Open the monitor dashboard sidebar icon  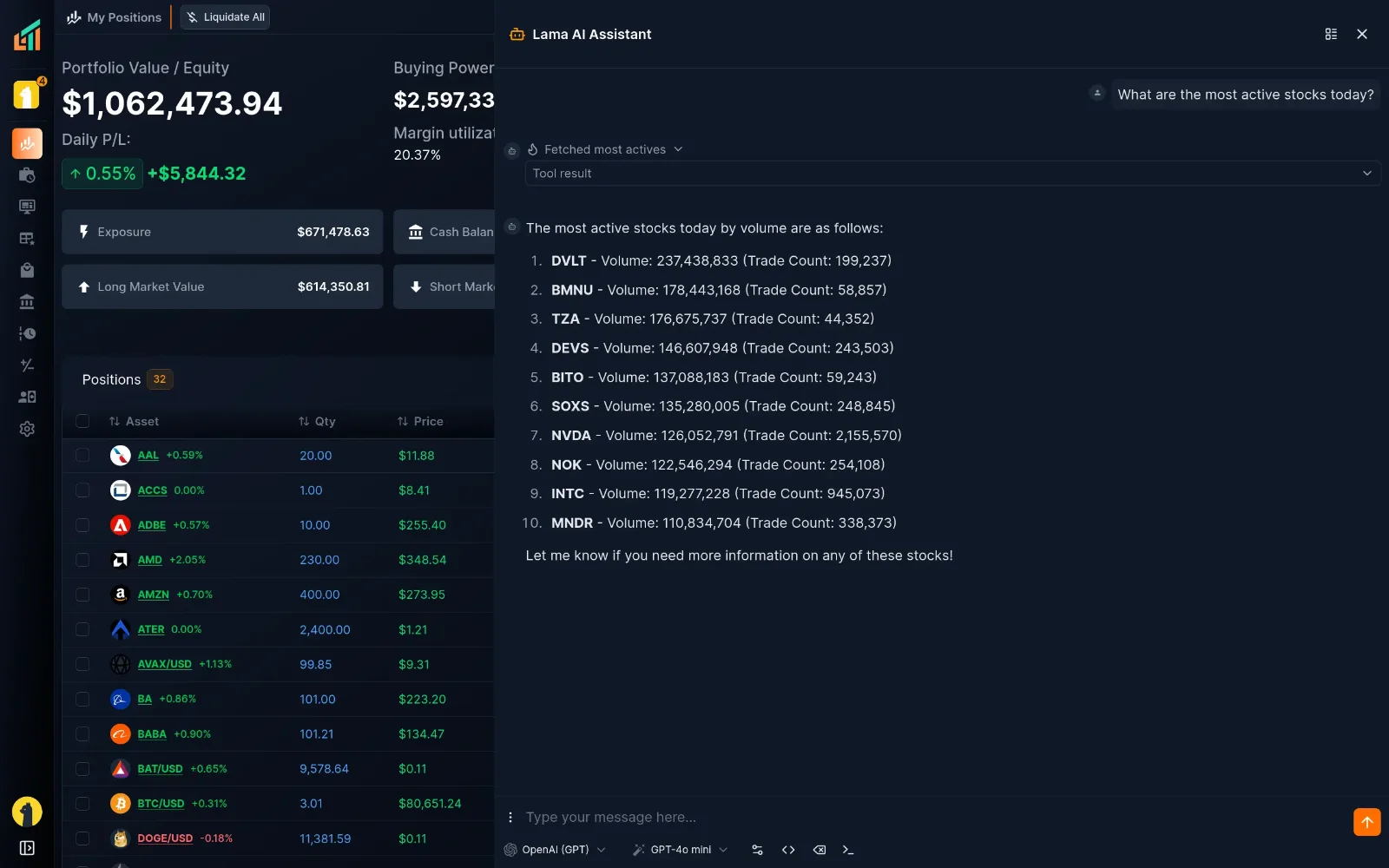27,207
